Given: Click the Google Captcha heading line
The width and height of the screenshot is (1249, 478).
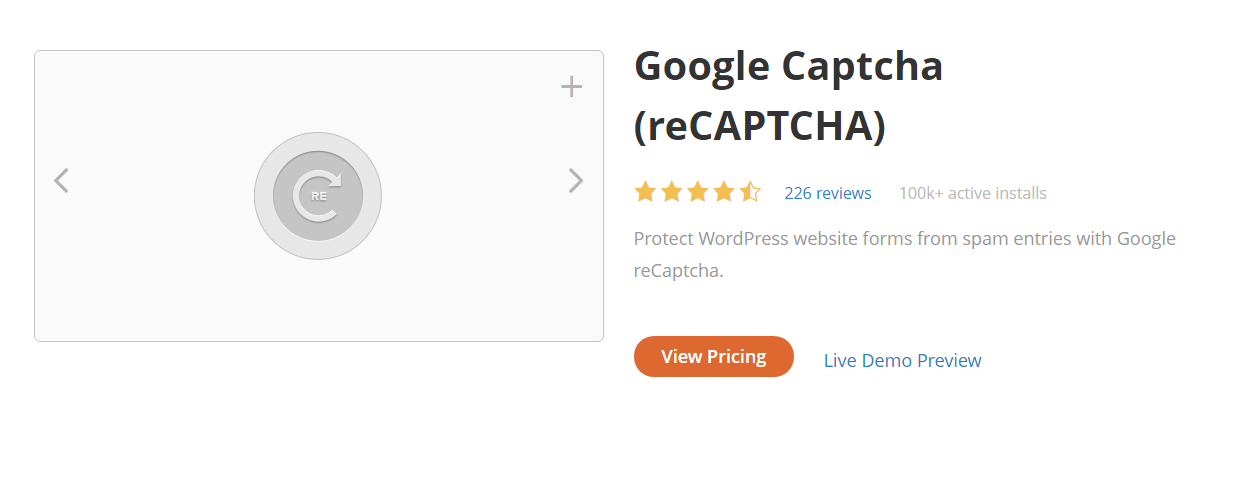Looking at the screenshot, I should [788, 66].
